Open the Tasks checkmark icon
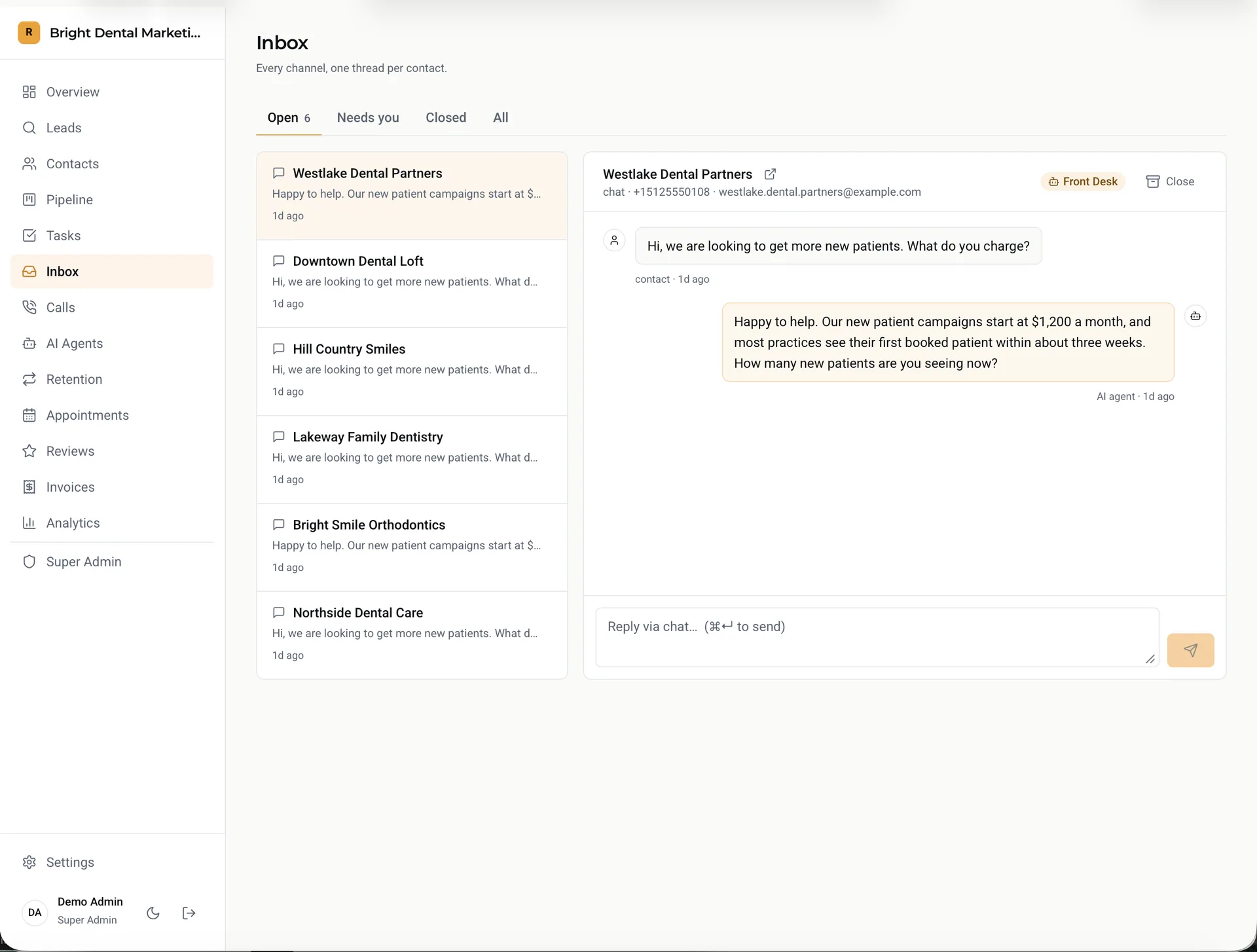This screenshot has width=1257, height=952. [x=29, y=236]
